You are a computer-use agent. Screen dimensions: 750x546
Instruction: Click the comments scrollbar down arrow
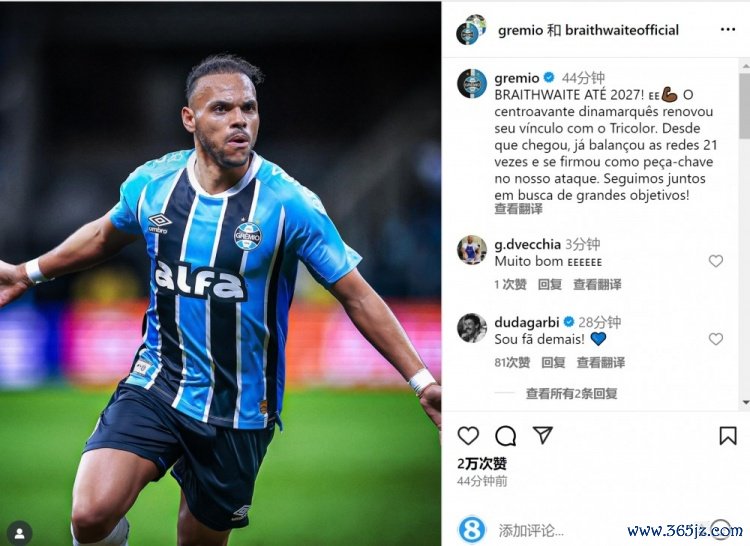745,403
